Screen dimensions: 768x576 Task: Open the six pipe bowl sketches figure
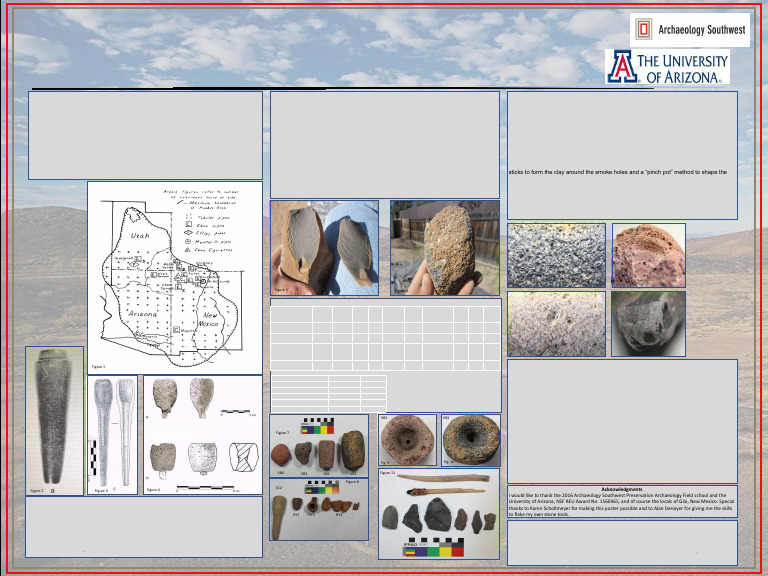(204, 435)
